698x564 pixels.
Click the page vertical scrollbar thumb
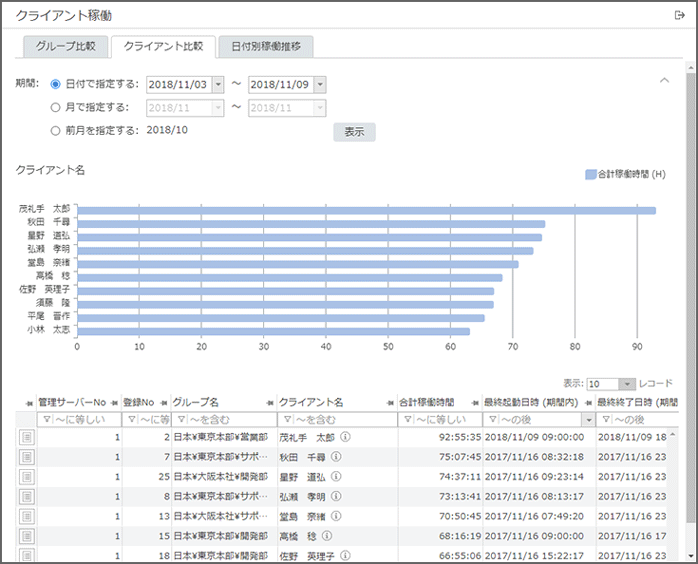click(x=690, y=300)
